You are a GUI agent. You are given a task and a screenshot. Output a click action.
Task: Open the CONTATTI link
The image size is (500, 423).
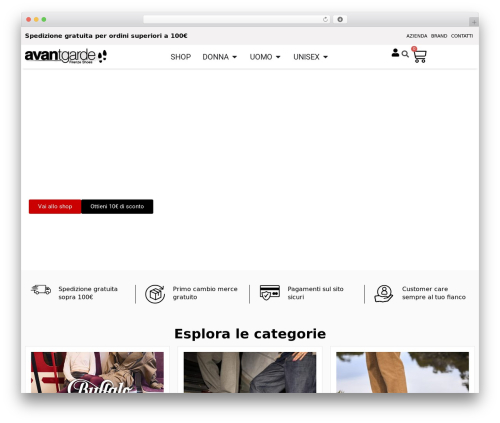(x=462, y=36)
